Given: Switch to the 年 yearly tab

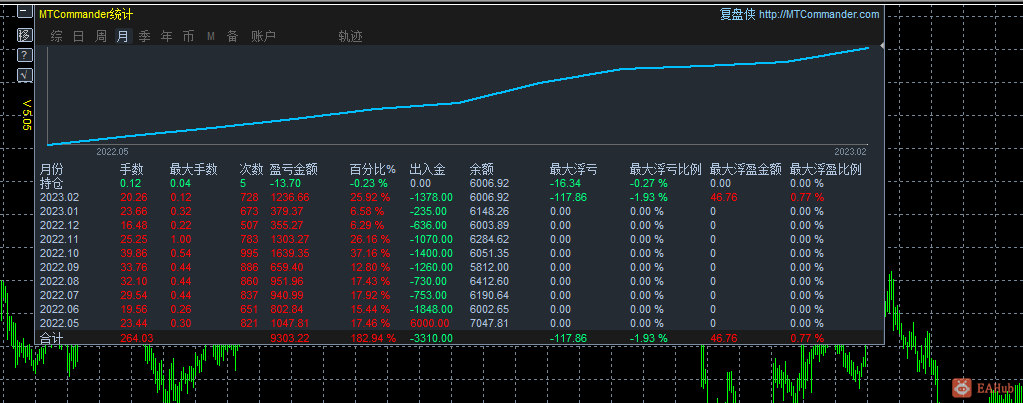Looking at the screenshot, I should point(166,37).
